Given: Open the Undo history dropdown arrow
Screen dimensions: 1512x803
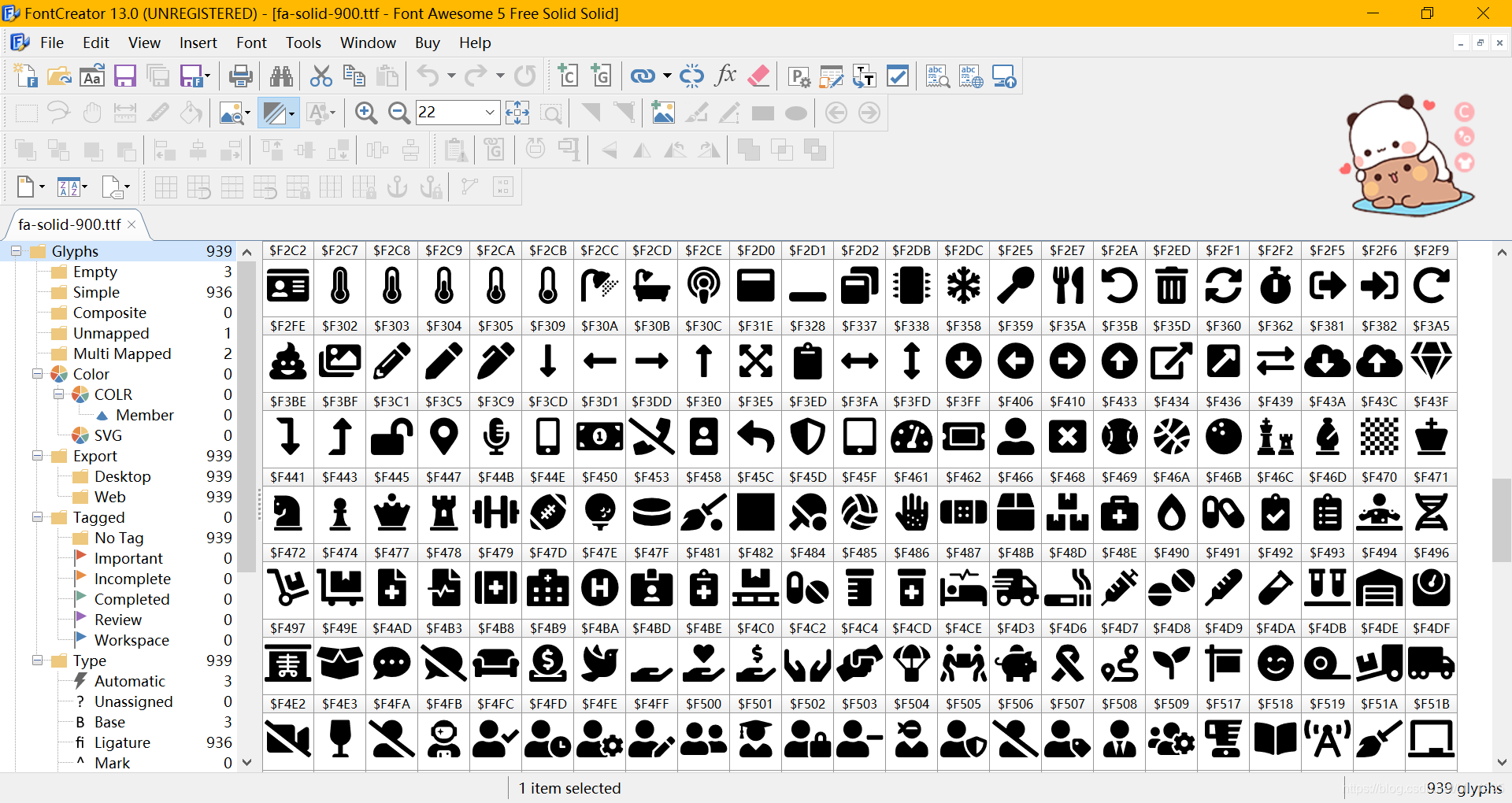Looking at the screenshot, I should (x=451, y=76).
